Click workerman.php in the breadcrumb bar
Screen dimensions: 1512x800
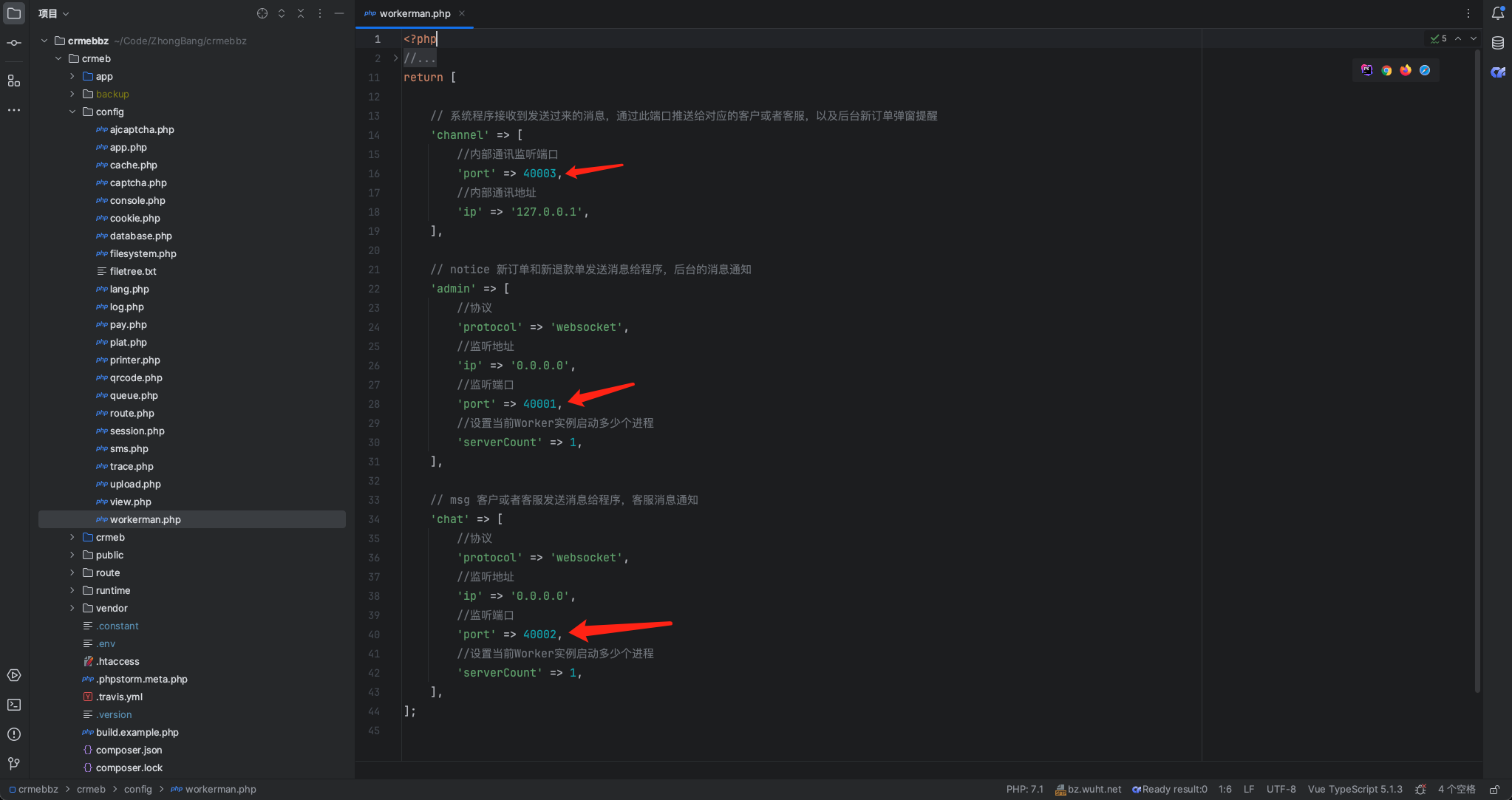(x=214, y=789)
